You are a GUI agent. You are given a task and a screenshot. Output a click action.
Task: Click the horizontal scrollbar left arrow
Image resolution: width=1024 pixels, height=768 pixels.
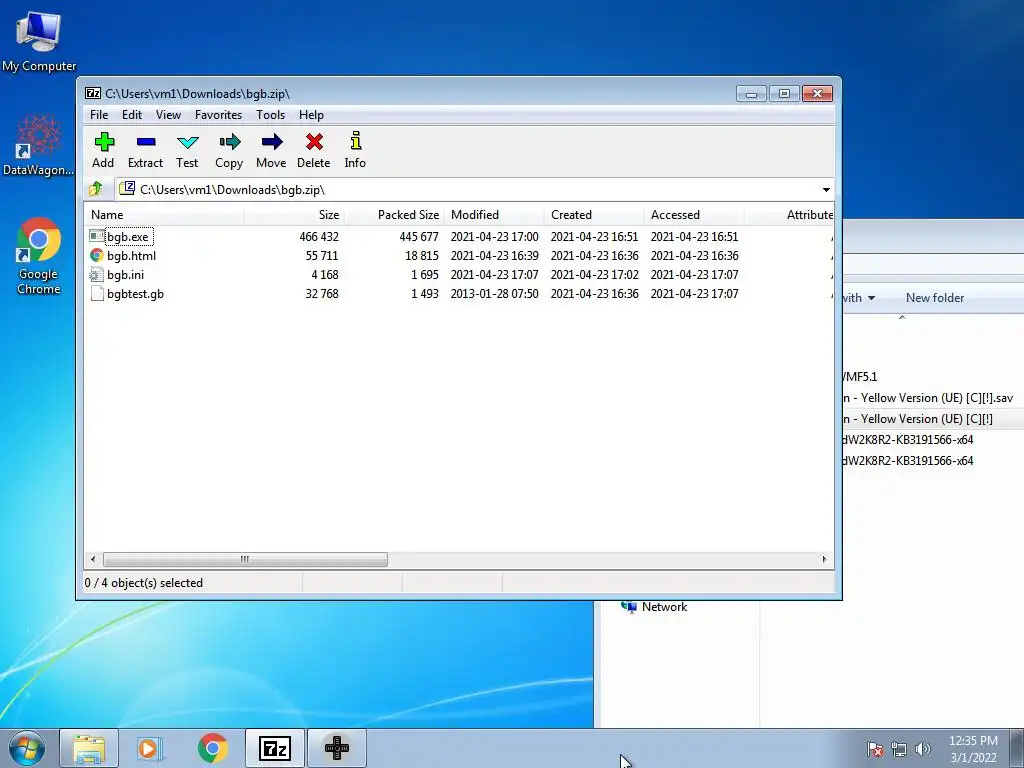pos(93,559)
